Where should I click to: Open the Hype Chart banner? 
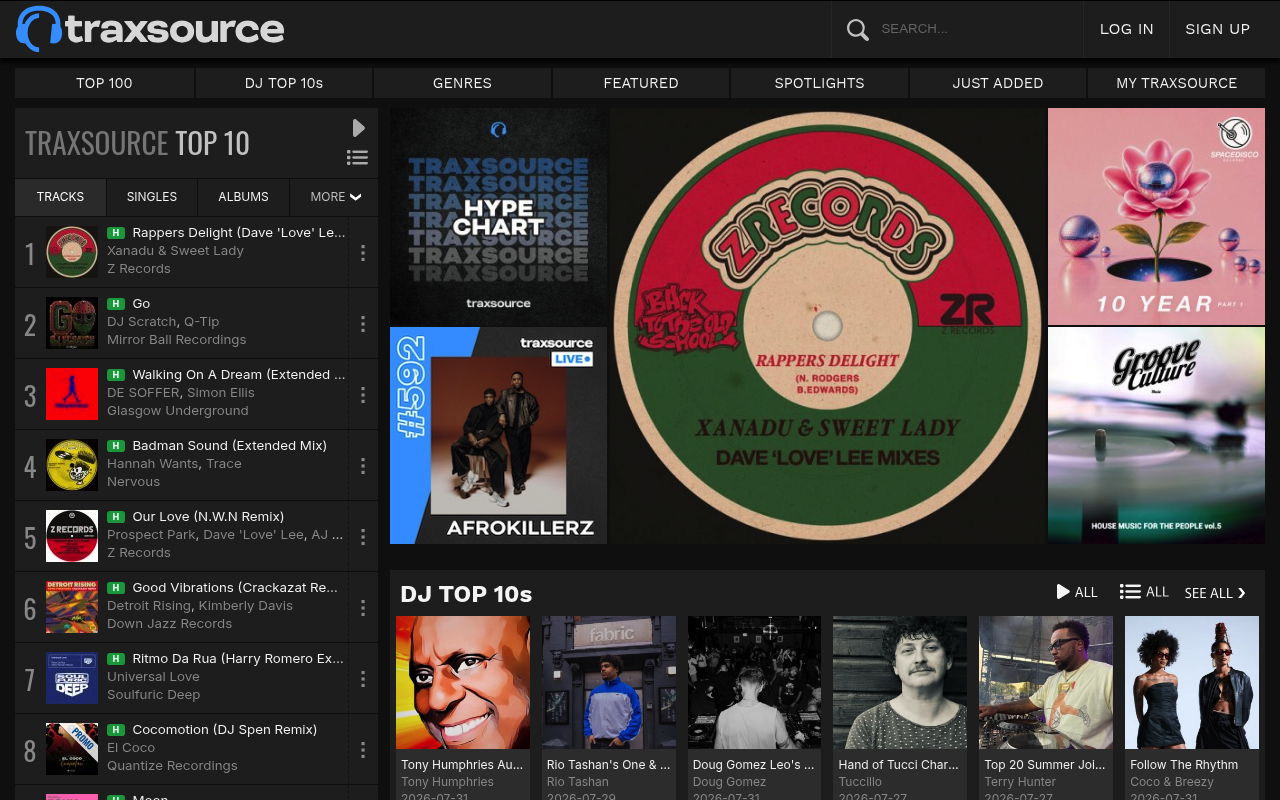(498, 216)
